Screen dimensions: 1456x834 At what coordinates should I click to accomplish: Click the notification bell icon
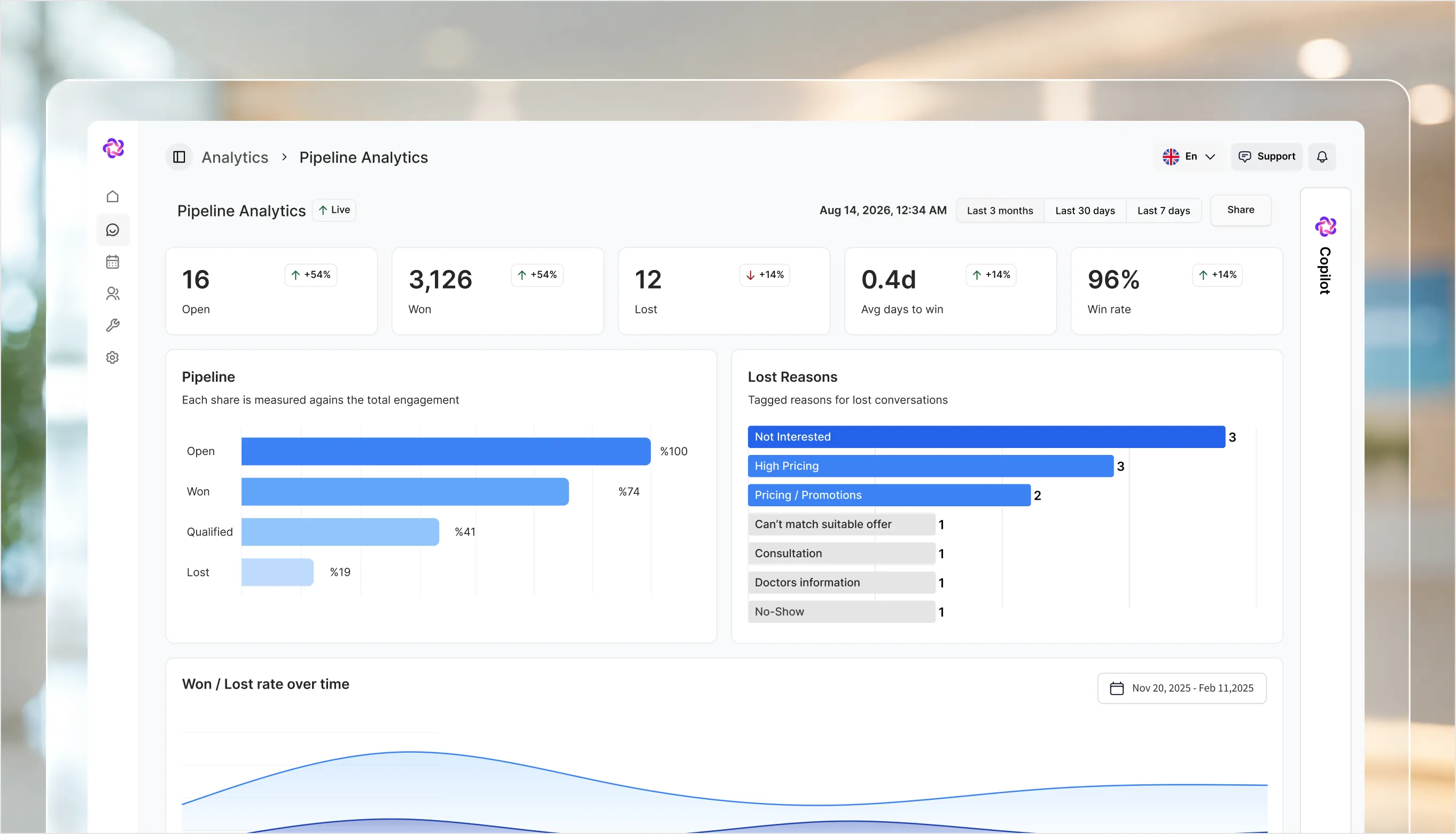[1322, 157]
